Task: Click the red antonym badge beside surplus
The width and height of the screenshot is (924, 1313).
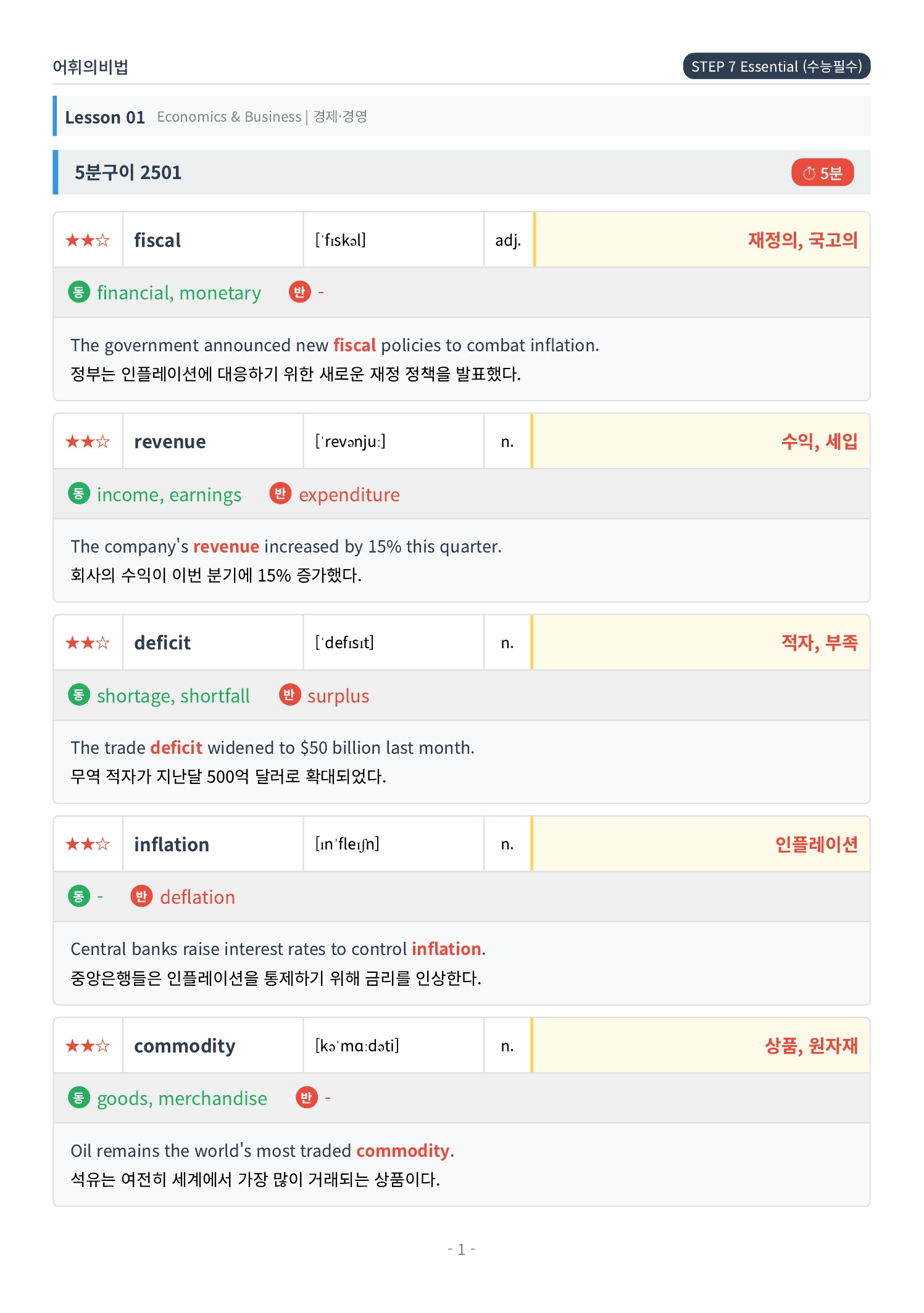Action: [x=289, y=694]
